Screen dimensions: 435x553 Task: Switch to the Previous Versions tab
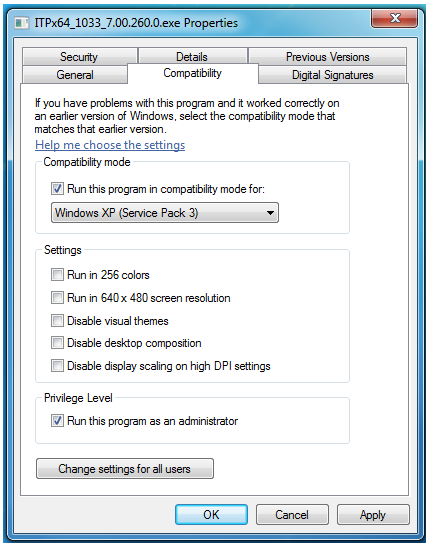(x=327, y=56)
